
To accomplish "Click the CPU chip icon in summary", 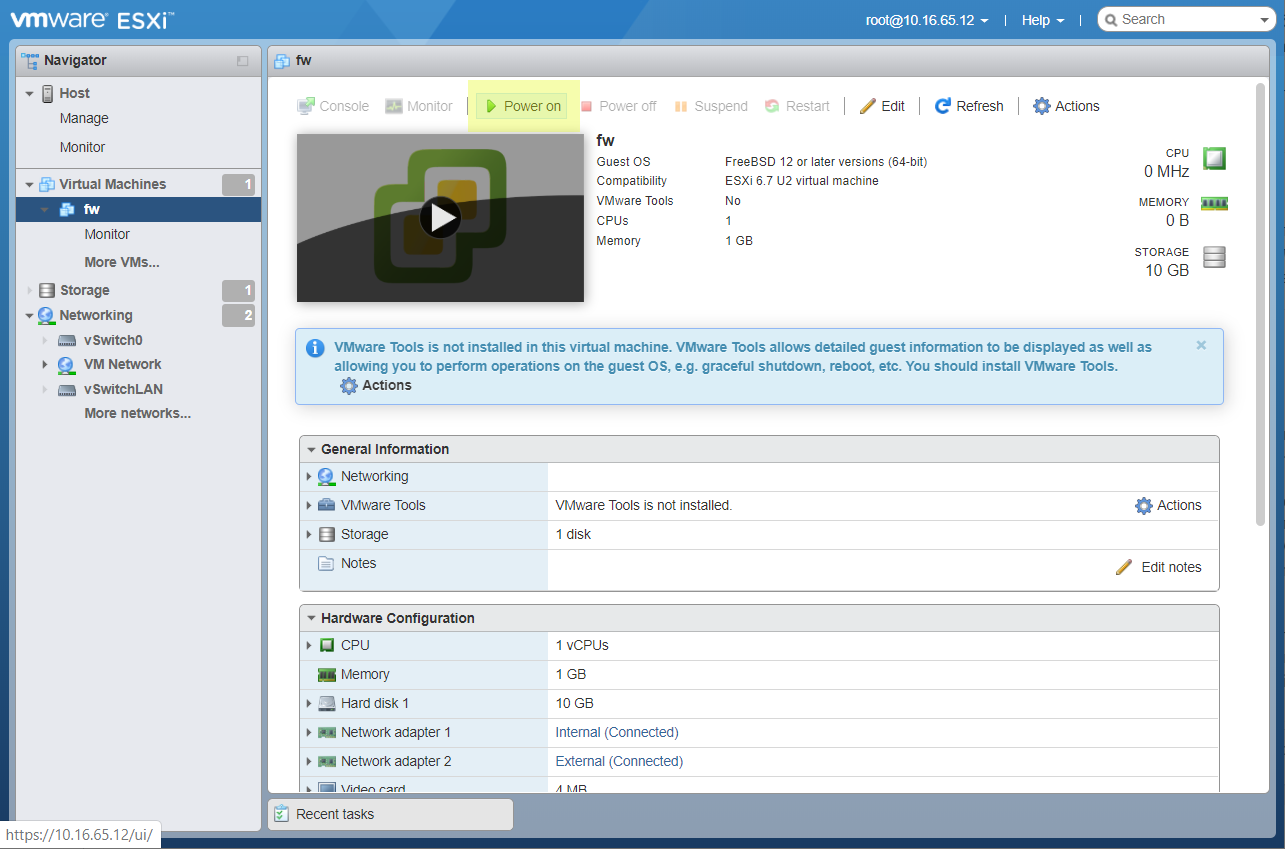I will click(1214, 158).
